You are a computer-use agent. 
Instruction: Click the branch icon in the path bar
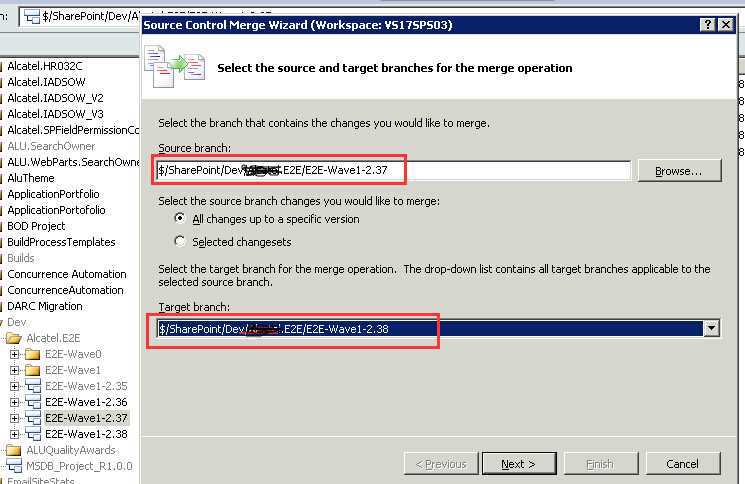point(32,17)
